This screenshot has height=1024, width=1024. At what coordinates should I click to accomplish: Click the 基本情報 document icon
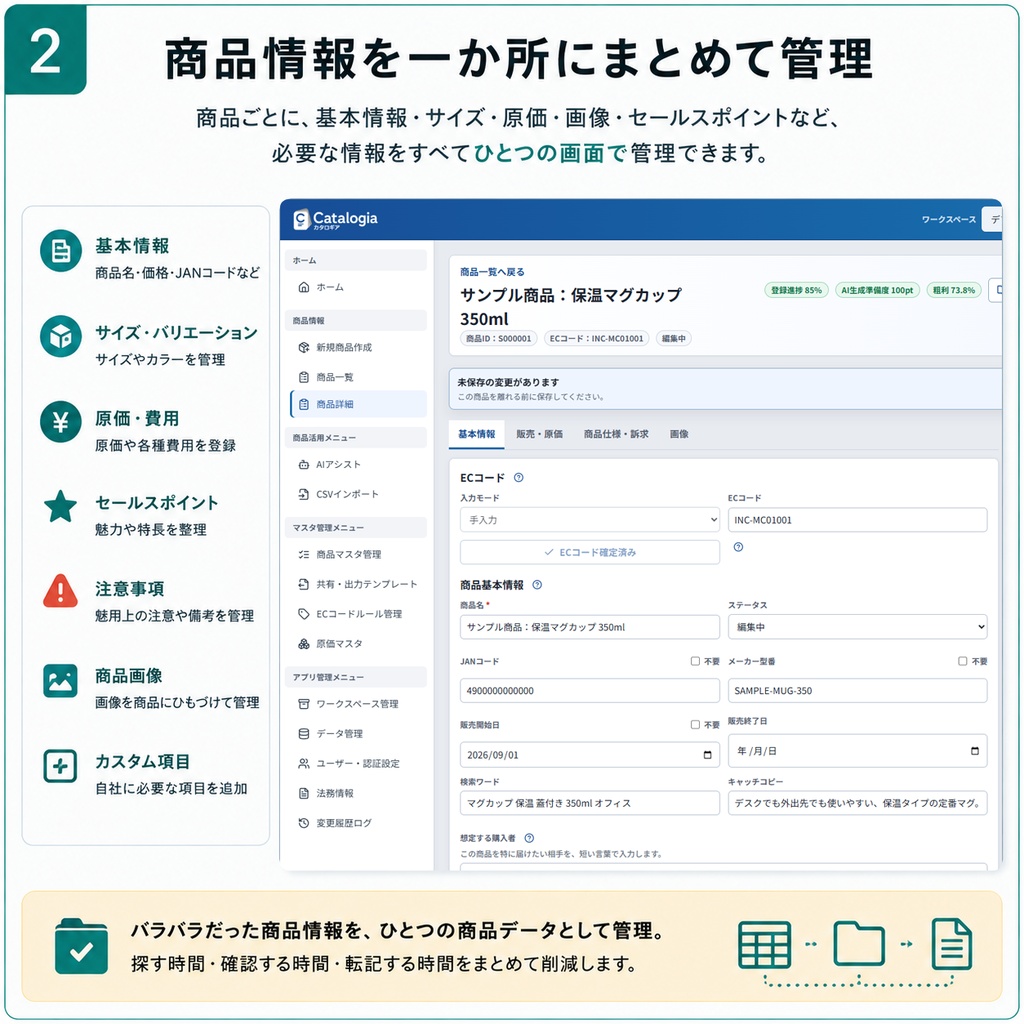(x=61, y=251)
